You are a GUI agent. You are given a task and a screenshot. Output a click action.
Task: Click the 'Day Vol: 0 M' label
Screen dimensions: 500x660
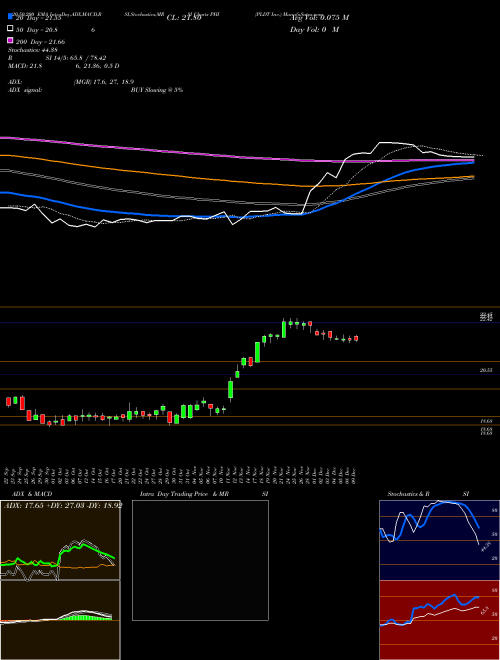(314, 29)
